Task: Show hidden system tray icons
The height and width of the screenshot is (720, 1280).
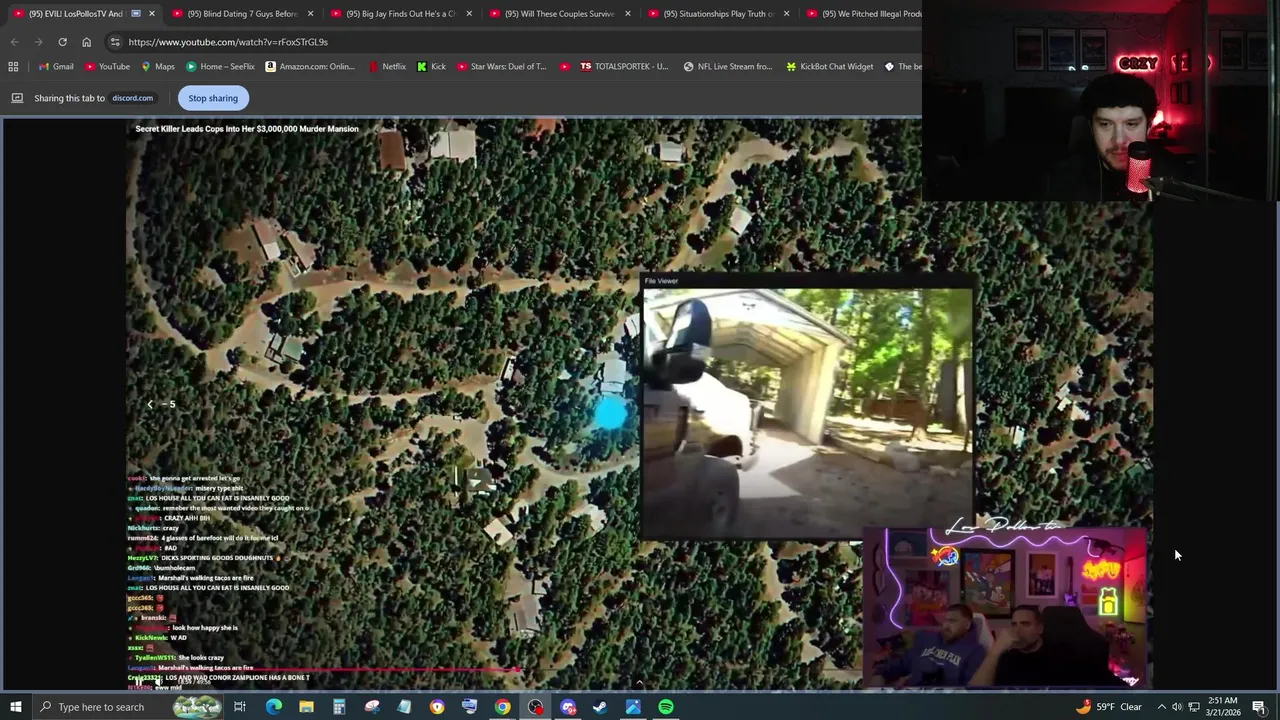Action: pos(1161,707)
